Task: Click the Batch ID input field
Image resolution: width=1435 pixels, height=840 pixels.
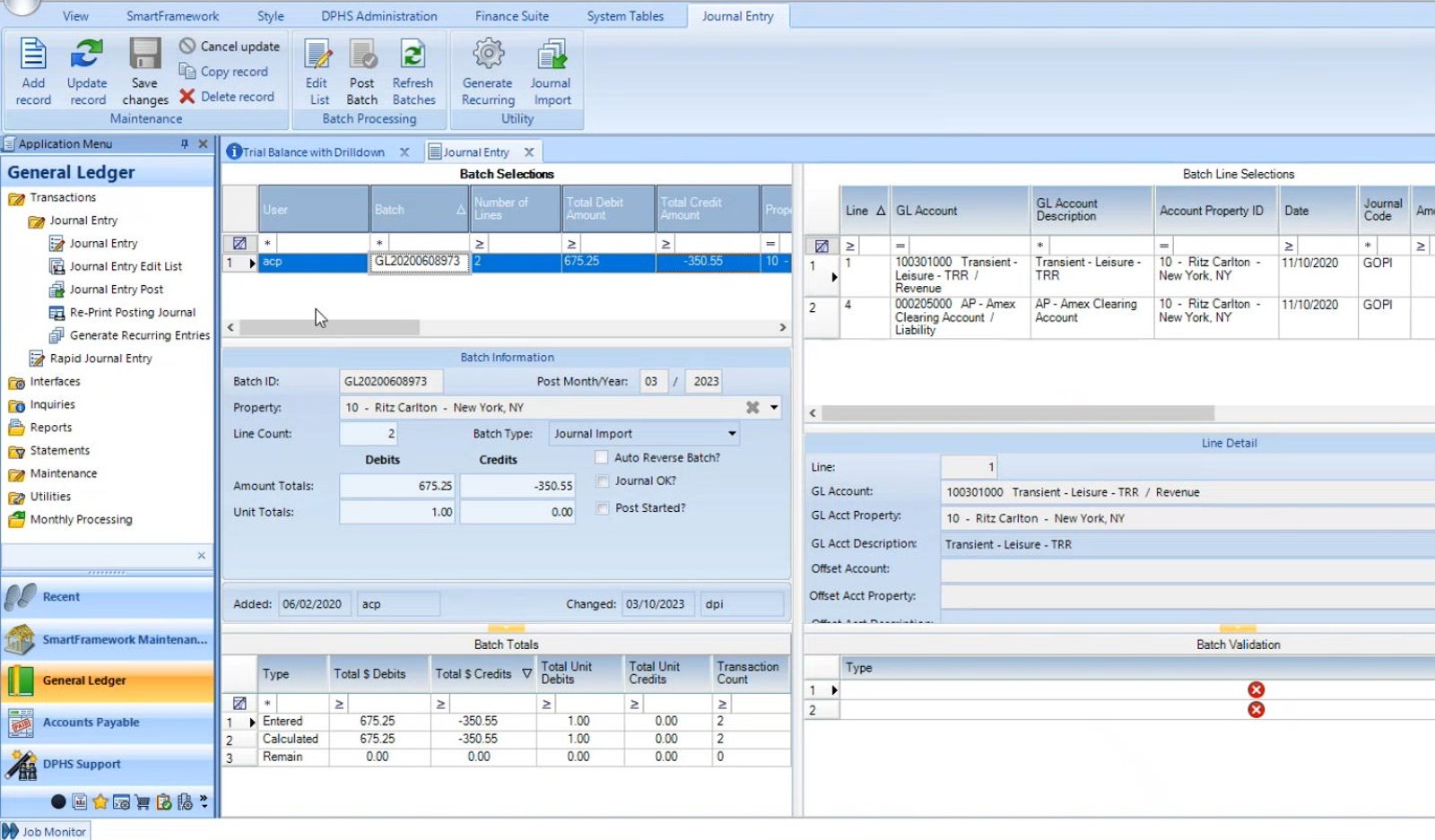Action: (x=390, y=381)
